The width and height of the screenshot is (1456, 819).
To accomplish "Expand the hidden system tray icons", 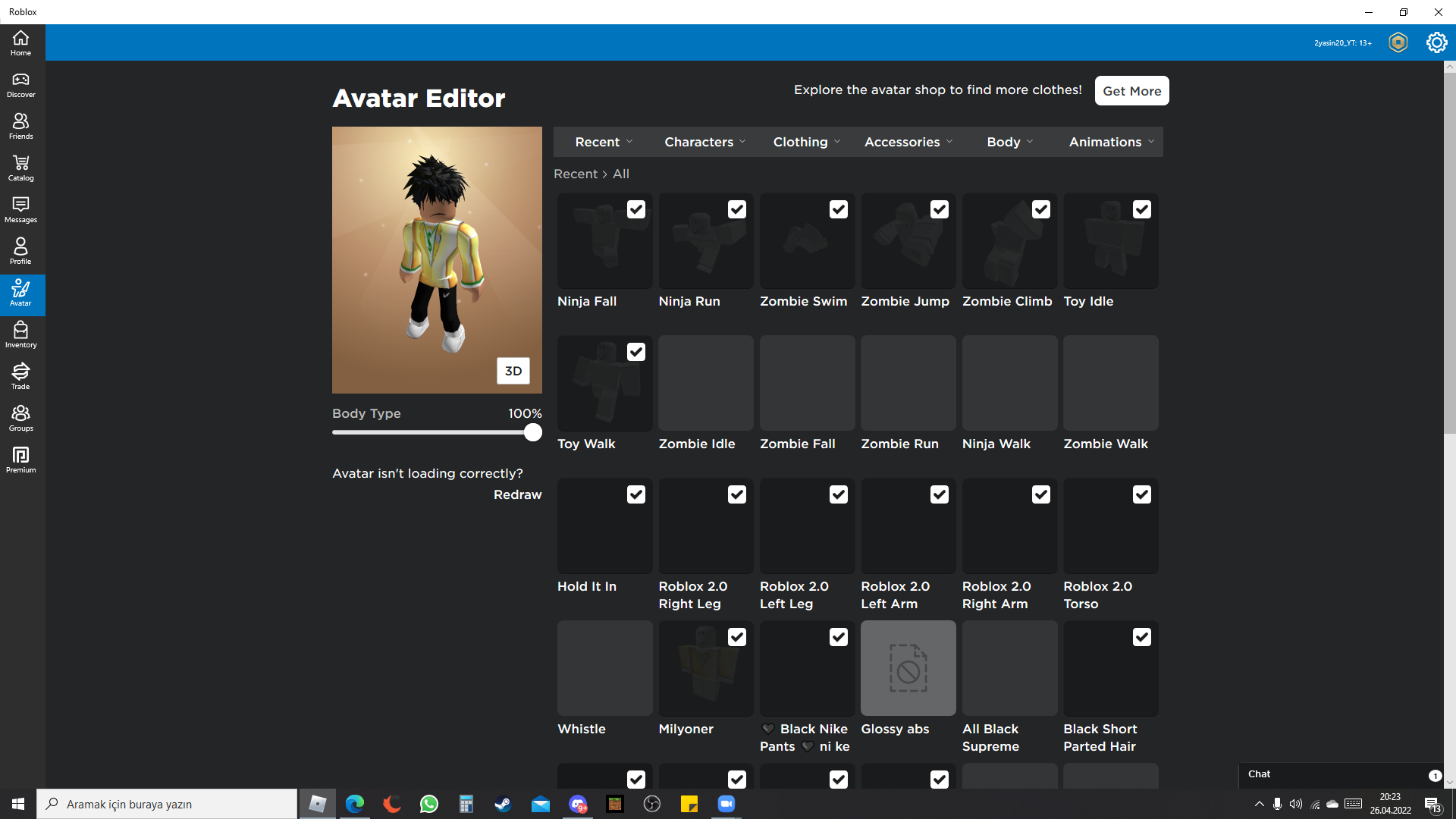I will point(1260,804).
